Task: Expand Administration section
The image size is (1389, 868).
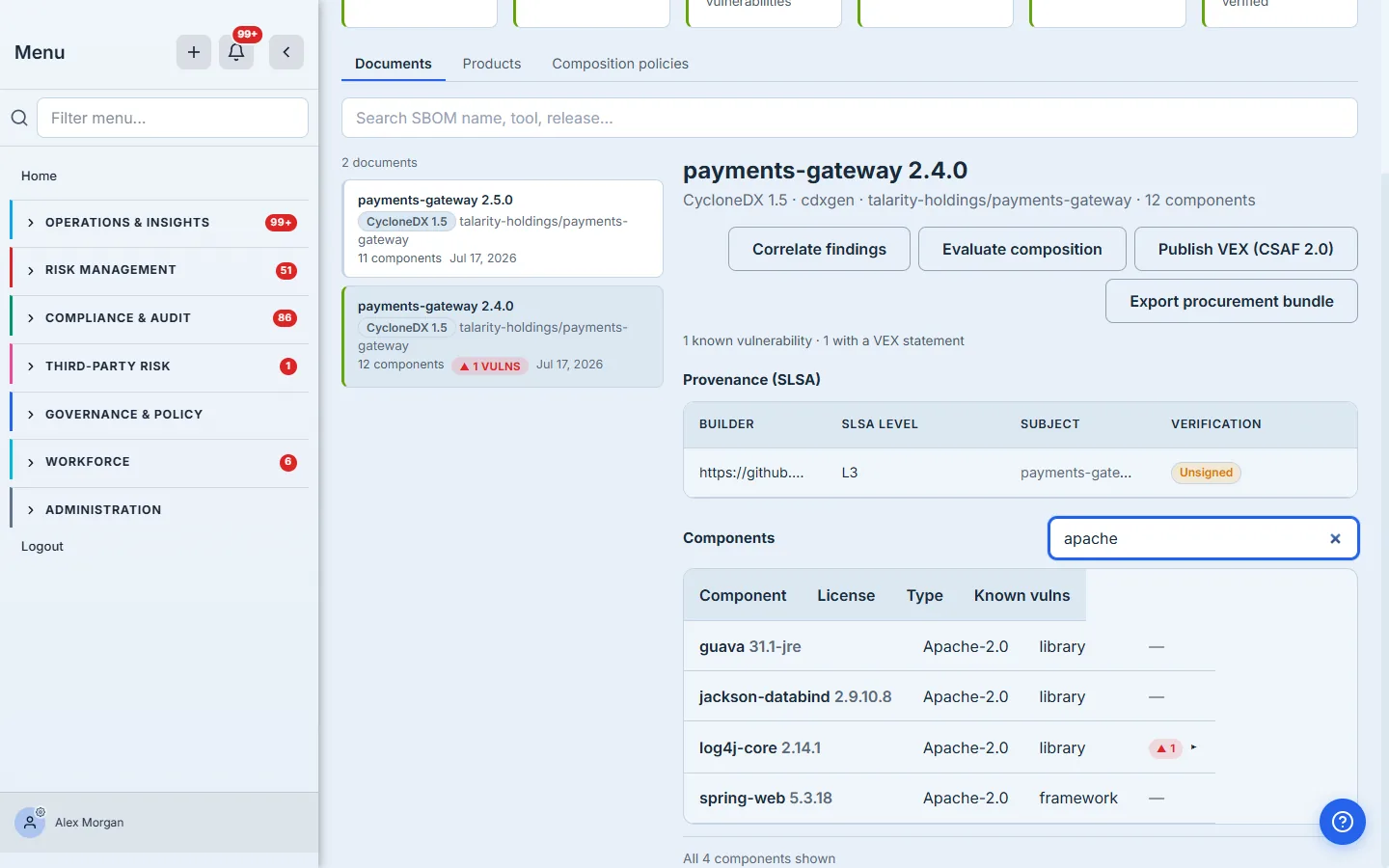Action: pyautogui.click(x=159, y=510)
